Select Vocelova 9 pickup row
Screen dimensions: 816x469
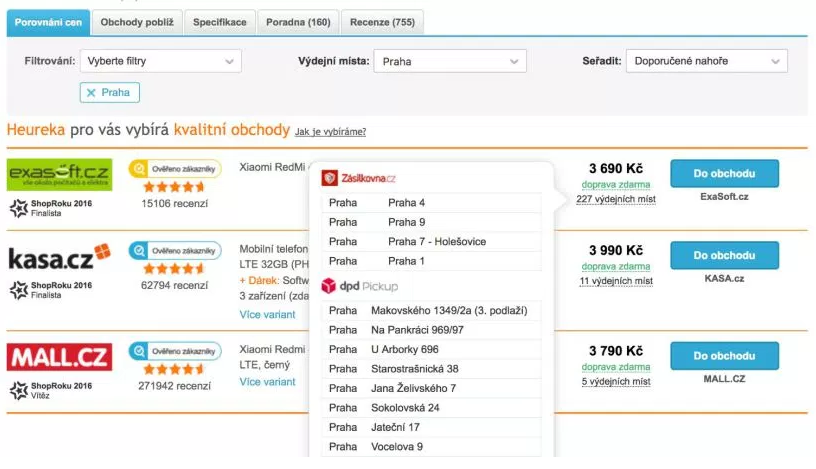pos(431,447)
